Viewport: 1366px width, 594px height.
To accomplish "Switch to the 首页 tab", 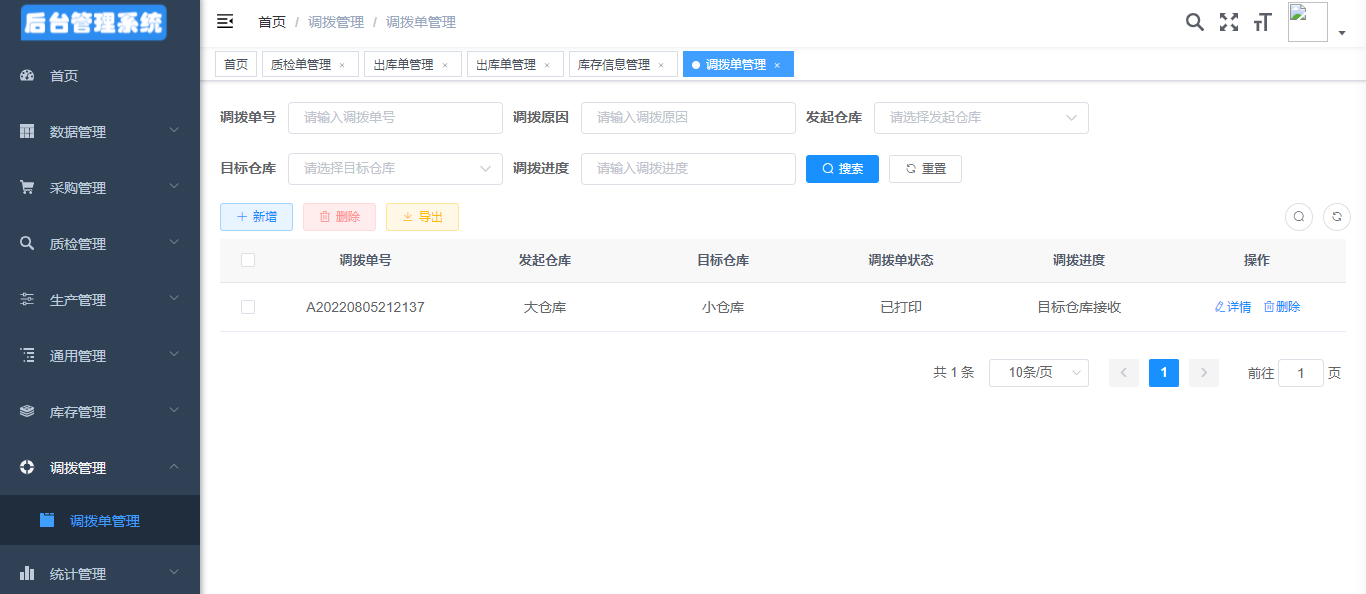I will coord(236,65).
